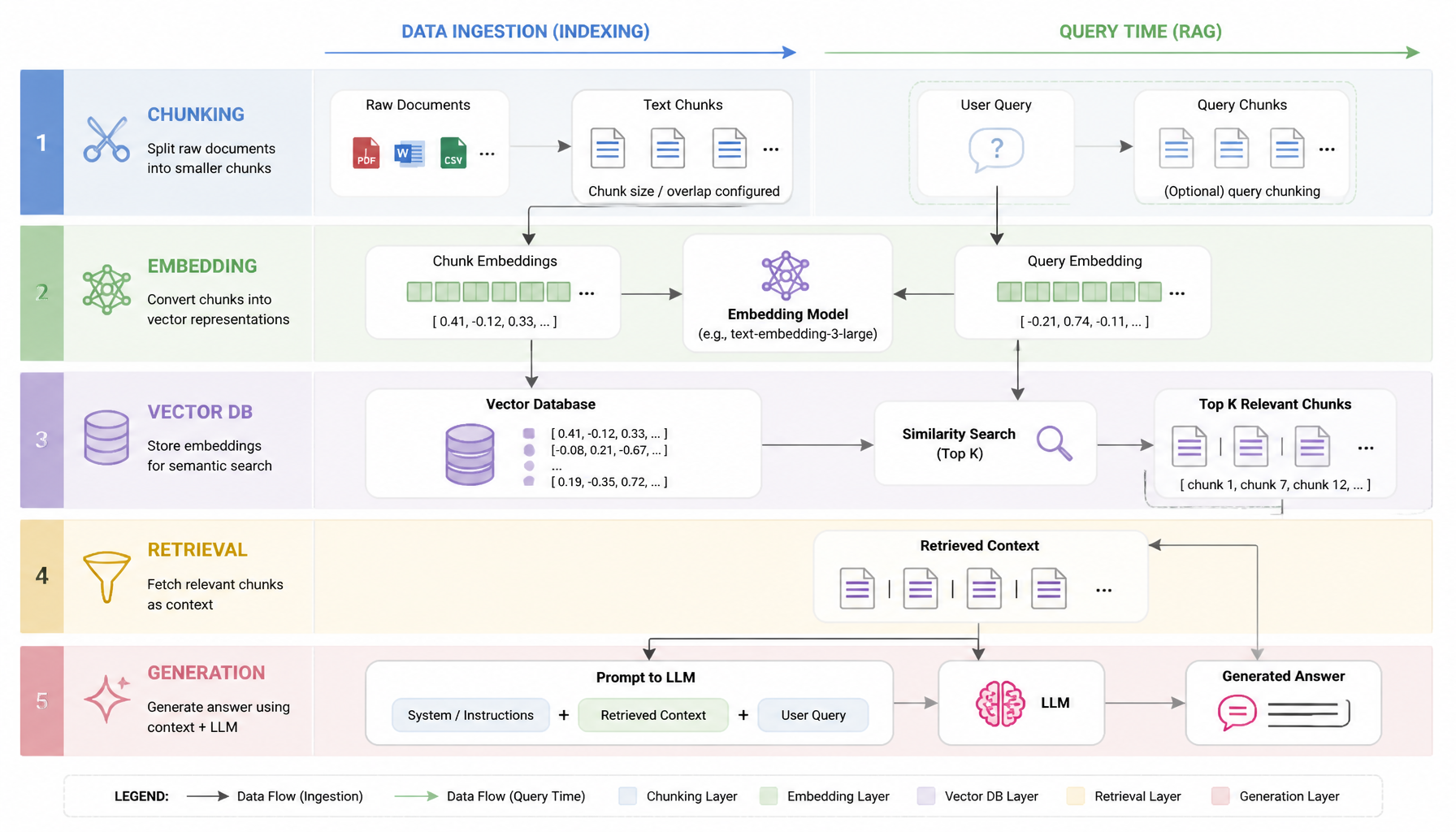Click the text '(Optional) query chunking'
Screen dimensions: 1456x832
pyautogui.click(x=1242, y=192)
